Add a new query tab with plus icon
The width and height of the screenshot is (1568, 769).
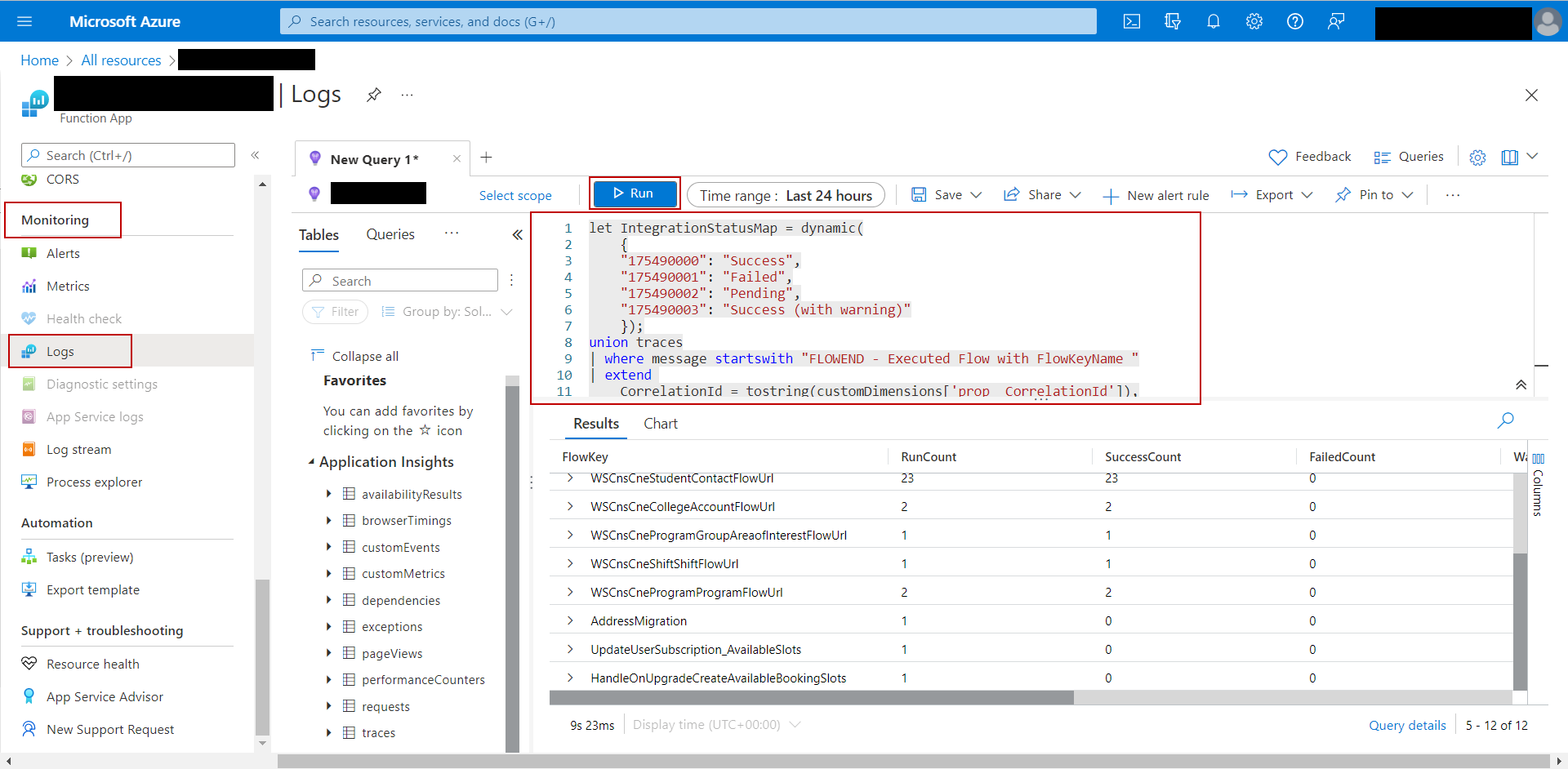(486, 157)
